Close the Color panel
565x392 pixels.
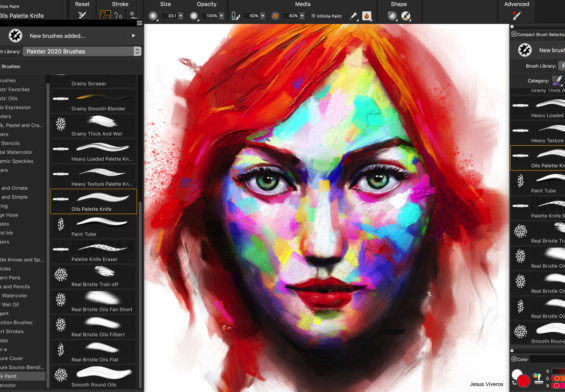514,359
